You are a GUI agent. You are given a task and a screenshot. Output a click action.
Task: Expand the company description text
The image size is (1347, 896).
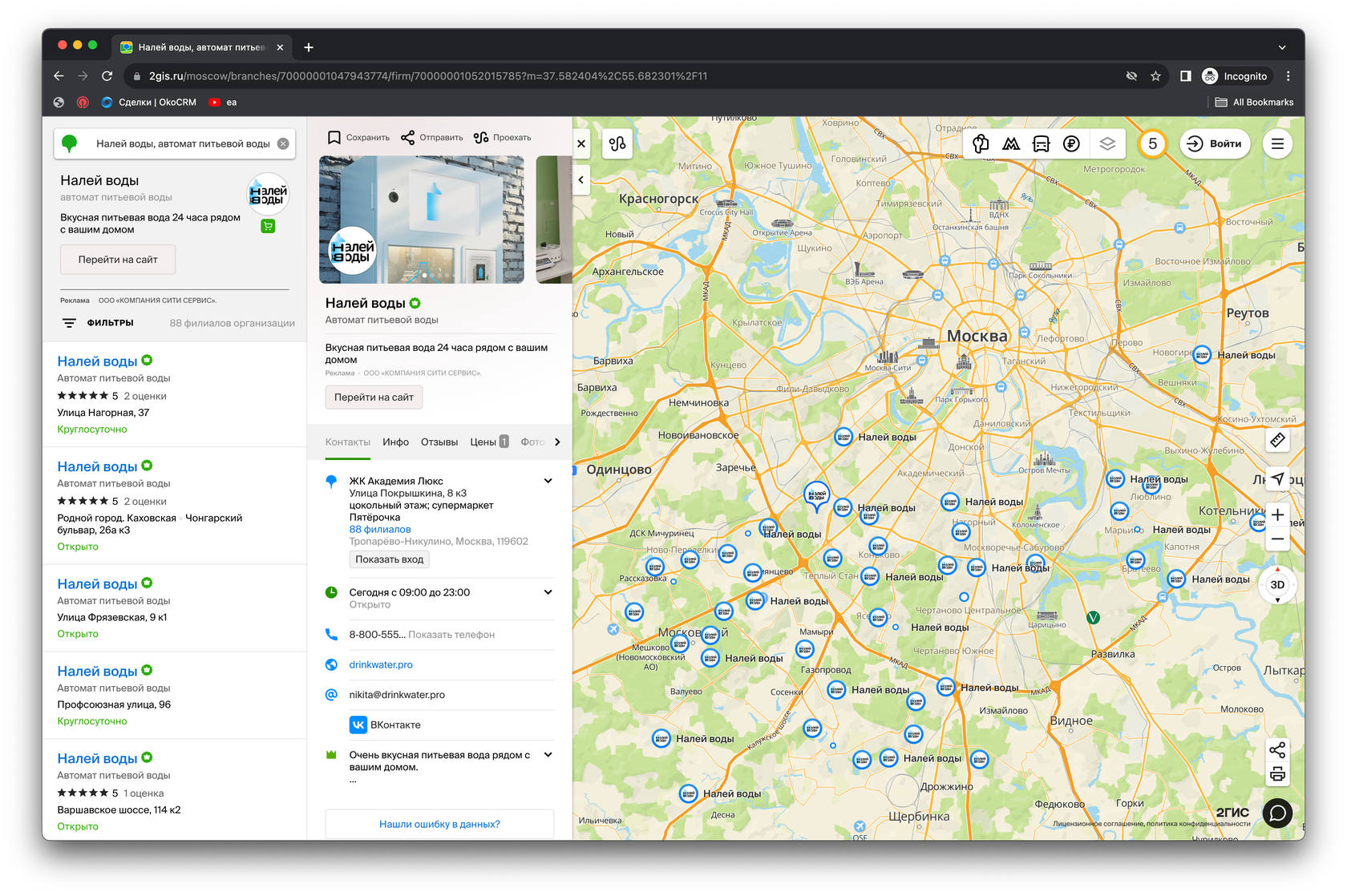(548, 755)
